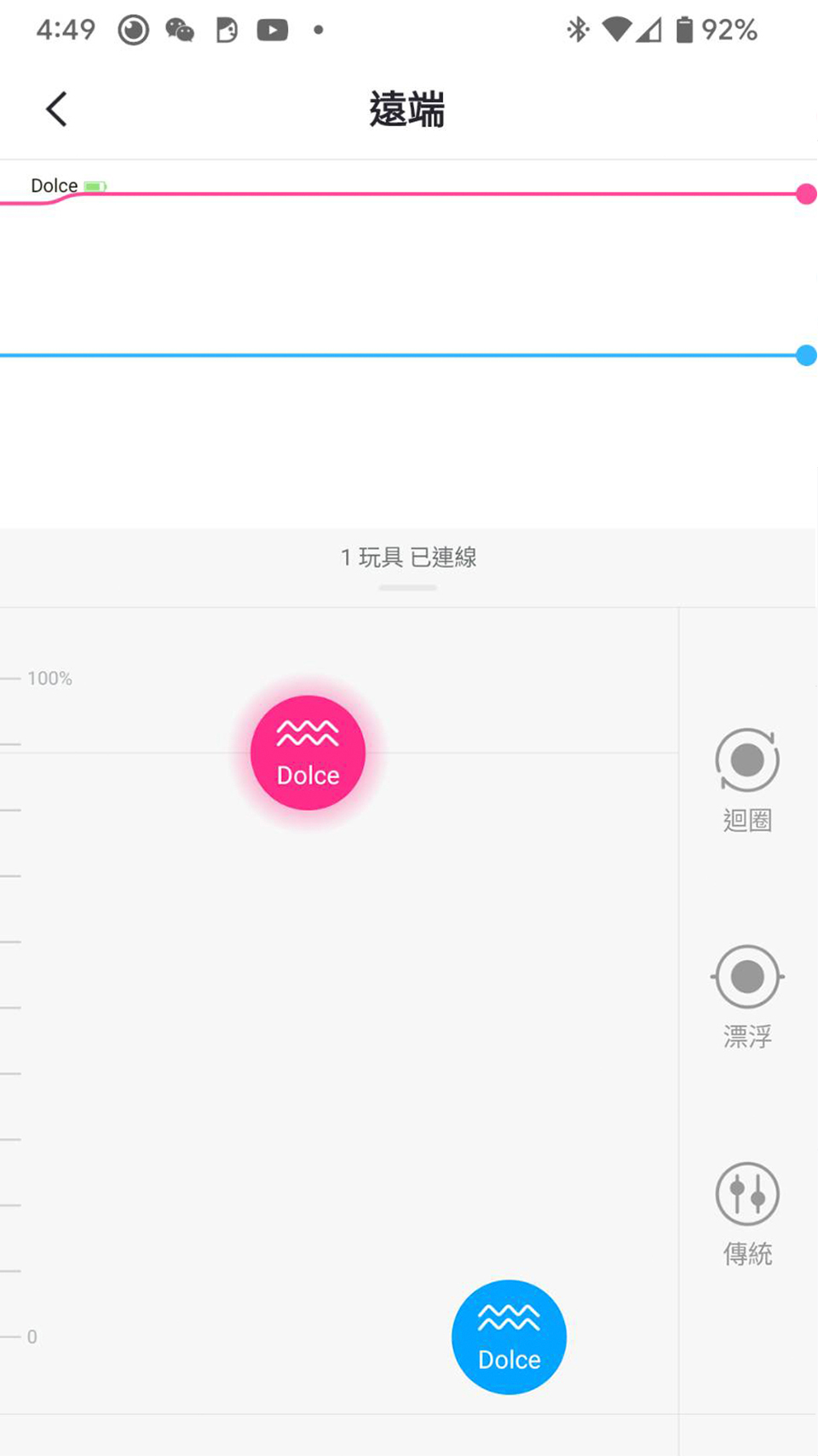Screen dimensions: 818x1456
Task: Tap the cellular signal status icon
Action: click(649, 31)
